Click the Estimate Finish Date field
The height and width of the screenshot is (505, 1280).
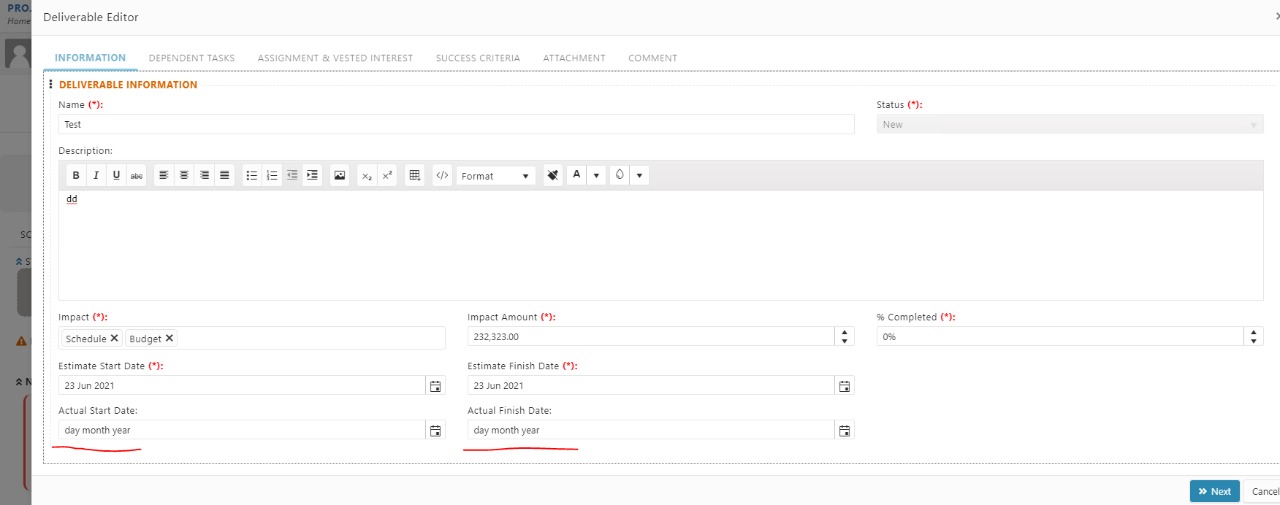tap(651, 386)
